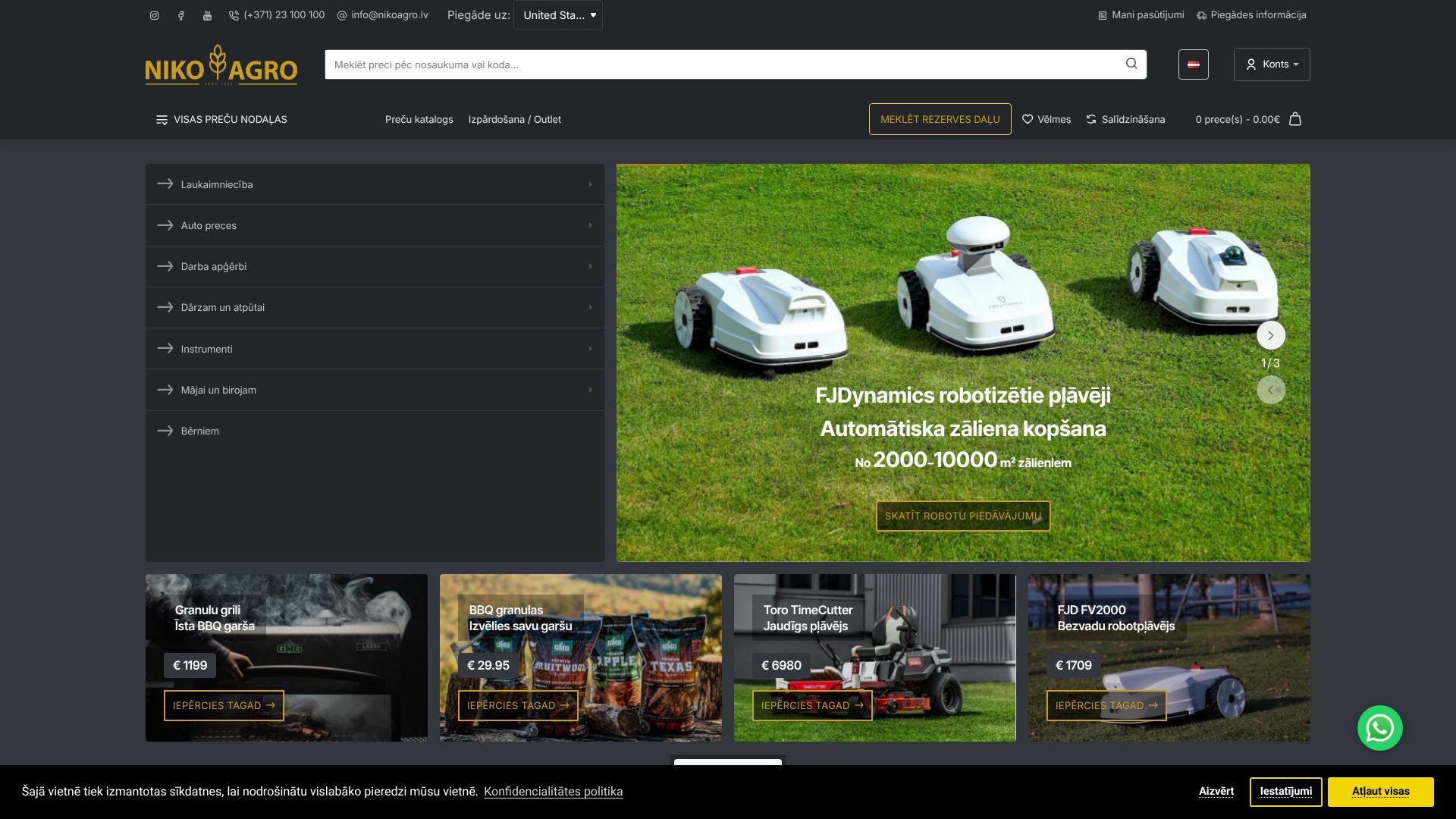
Task: Open the Auto preces category
Action: 375,225
